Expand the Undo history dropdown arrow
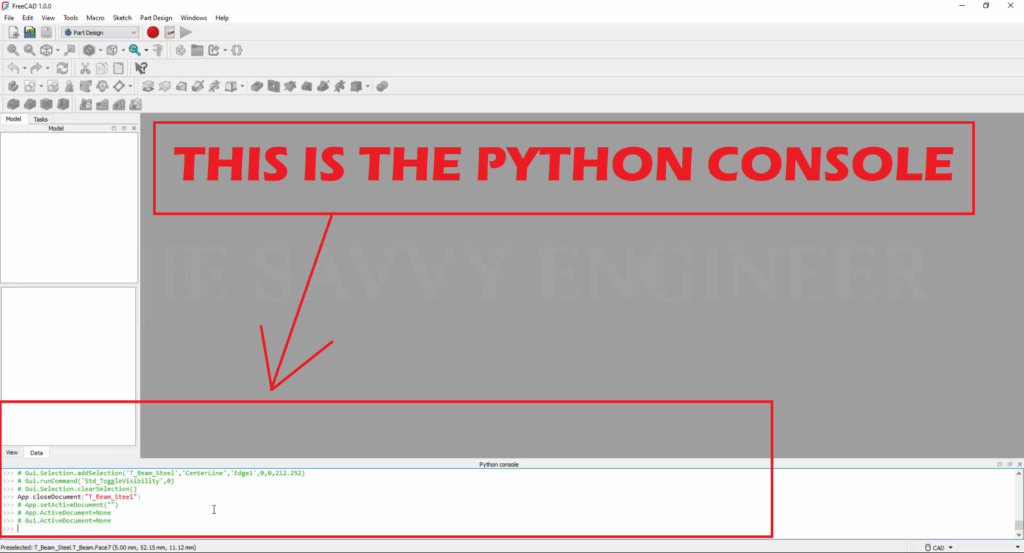The height and width of the screenshot is (553, 1024). point(25,68)
